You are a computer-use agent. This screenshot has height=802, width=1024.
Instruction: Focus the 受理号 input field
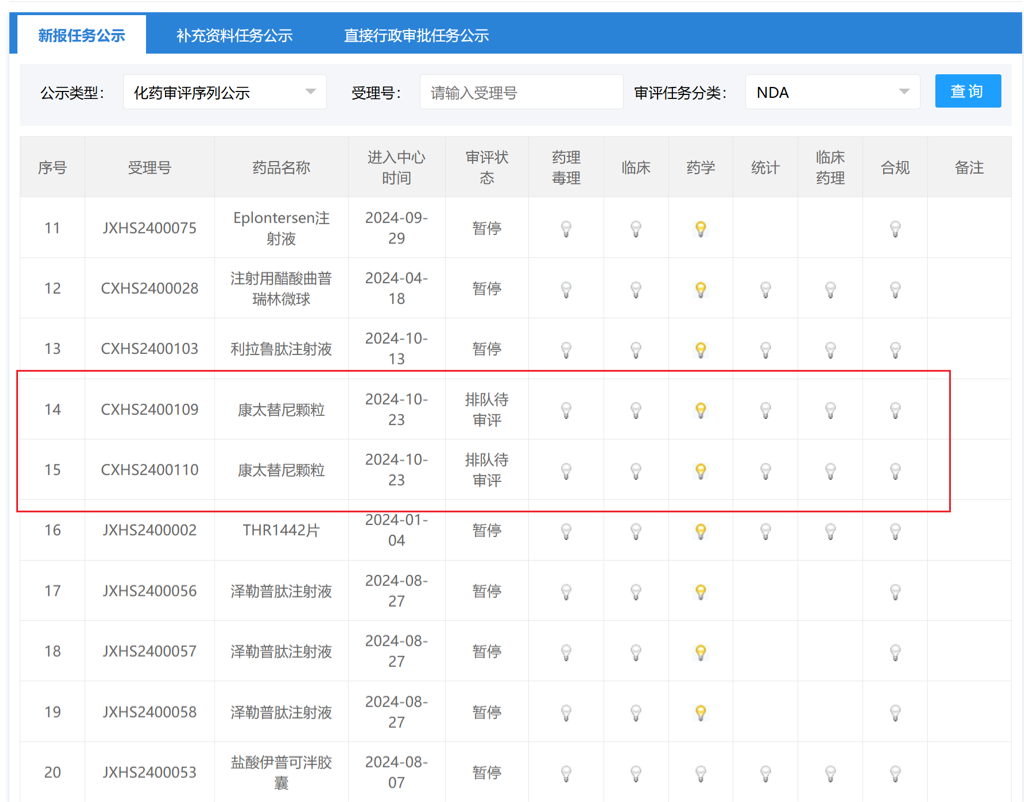click(521, 92)
